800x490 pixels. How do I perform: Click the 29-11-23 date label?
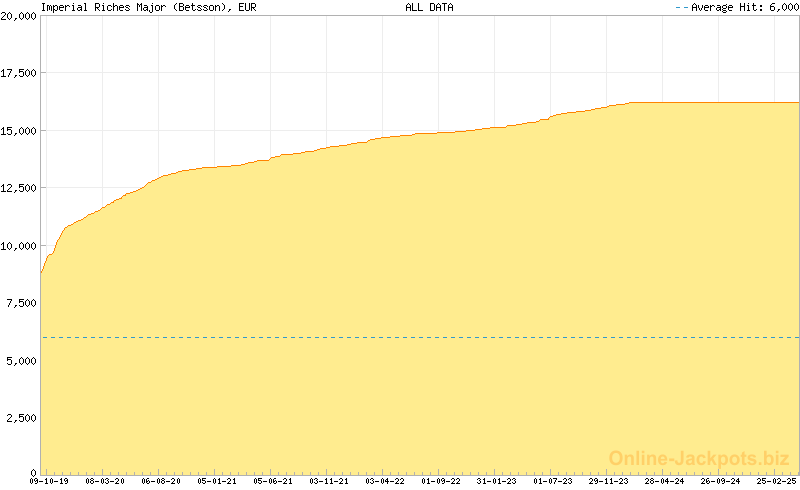tap(609, 481)
